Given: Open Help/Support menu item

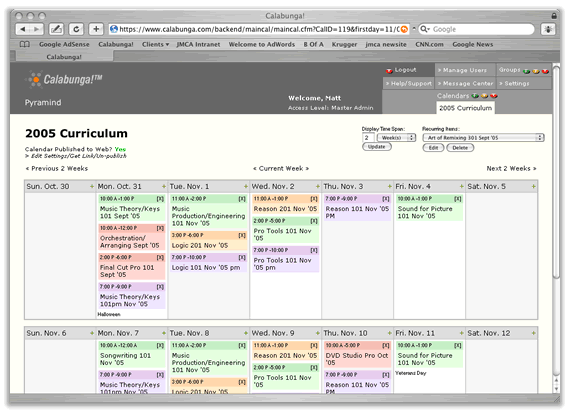Looking at the screenshot, I should pos(409,83).
